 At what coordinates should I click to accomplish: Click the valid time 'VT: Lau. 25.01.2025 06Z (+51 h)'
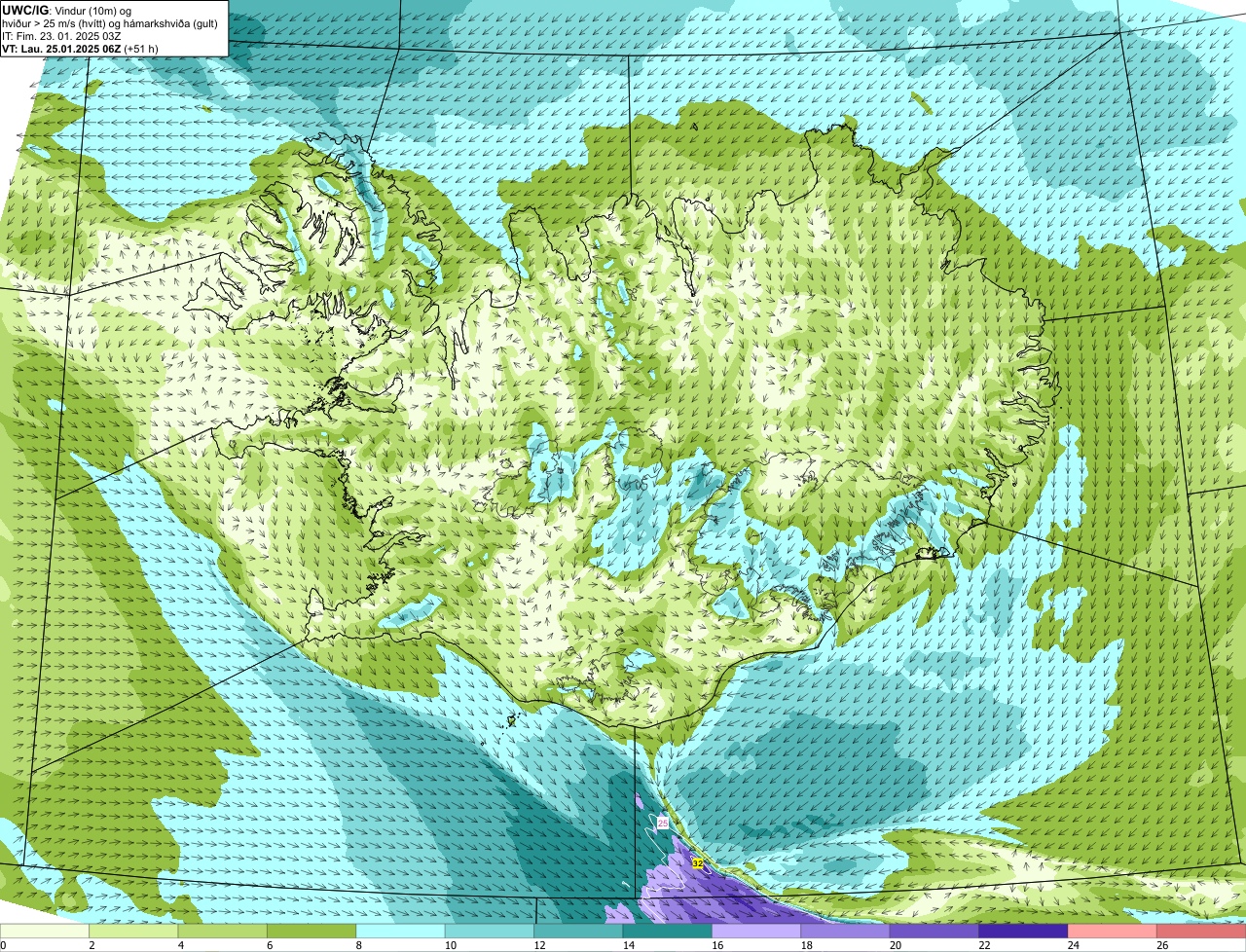point(80,49)
